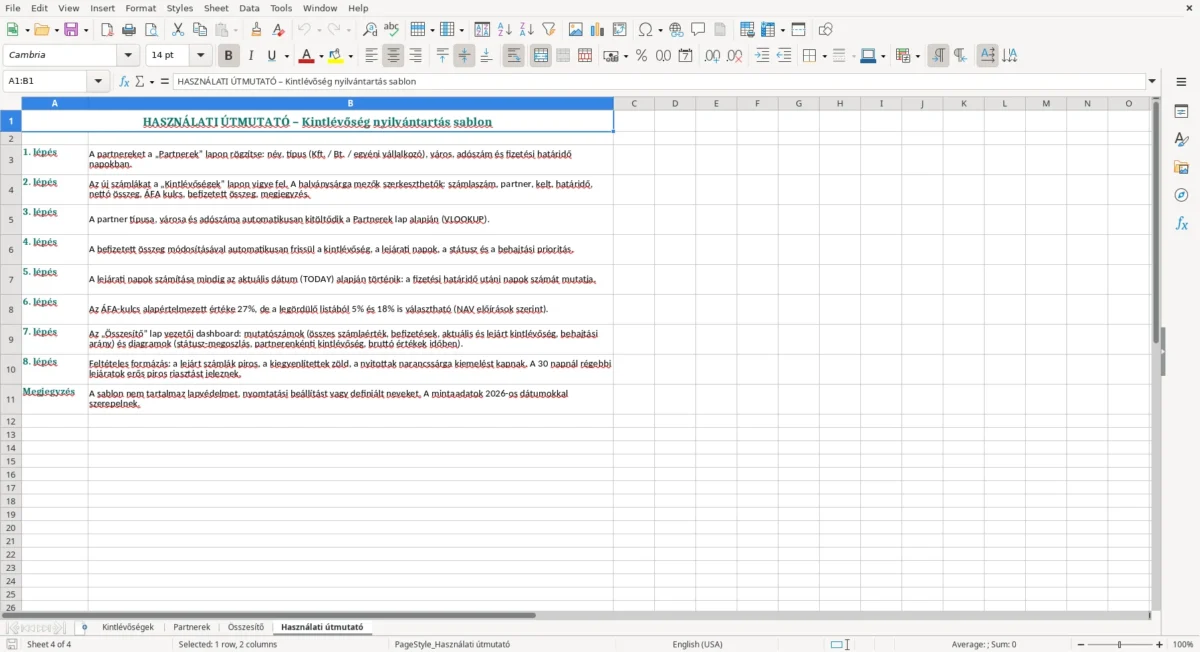Click Sort Ascending icon
Image resolution: width=1200 pixels, height=652 pixels.
point(505,30)
